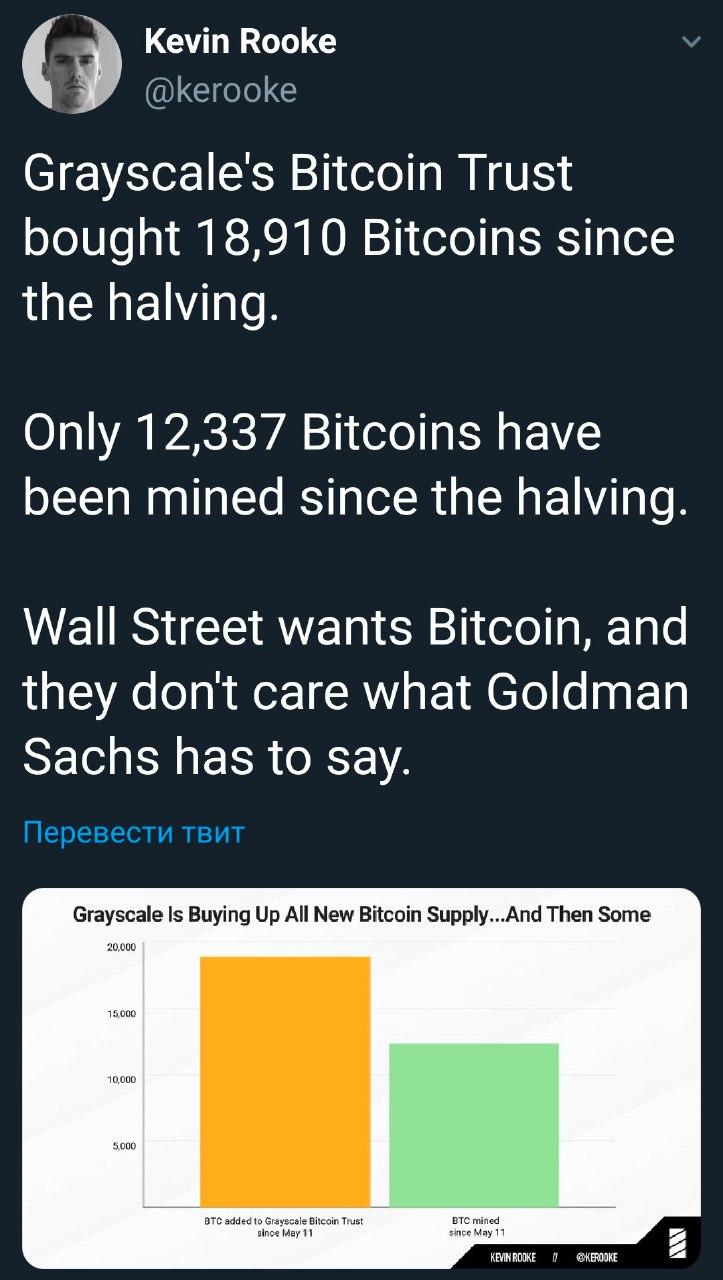Tap the chart title about Grayscale buying supply
This screenshot has width=723, height=1280.
coord(361,914)
